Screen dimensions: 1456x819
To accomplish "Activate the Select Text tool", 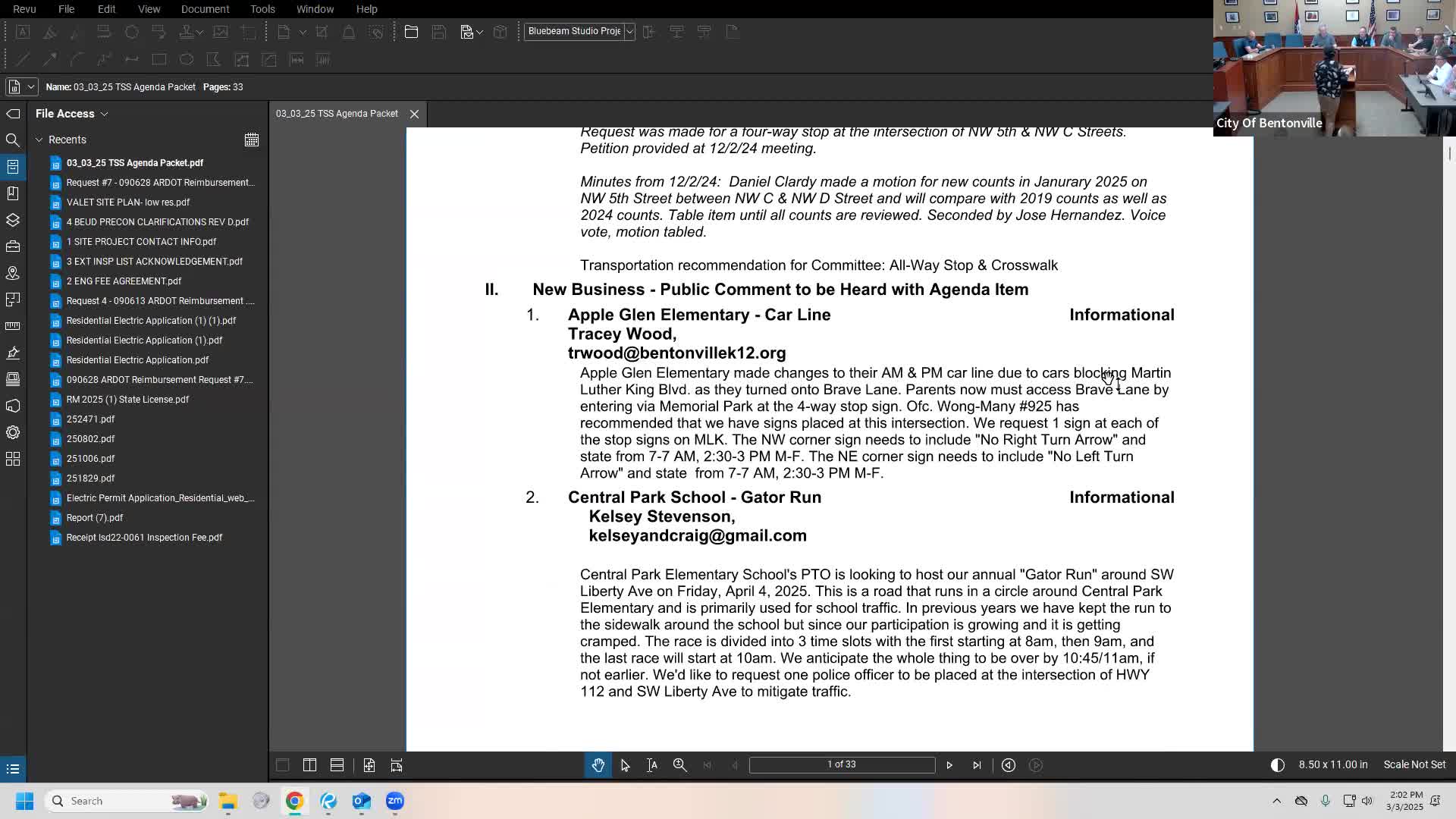I will point(652,765).
